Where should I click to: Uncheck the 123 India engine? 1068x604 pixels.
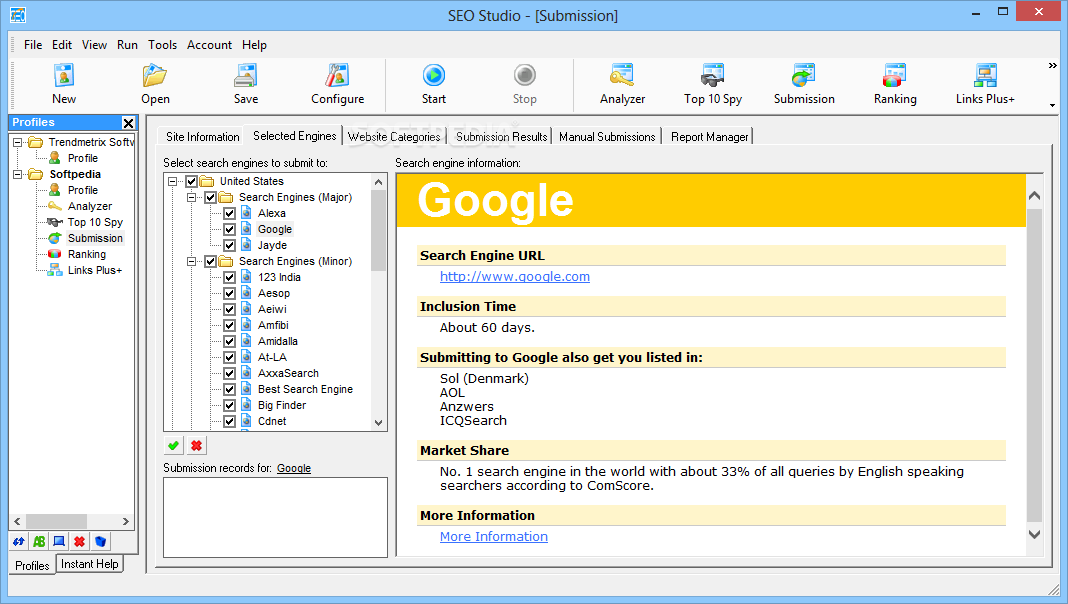click(x=230, y=277)
